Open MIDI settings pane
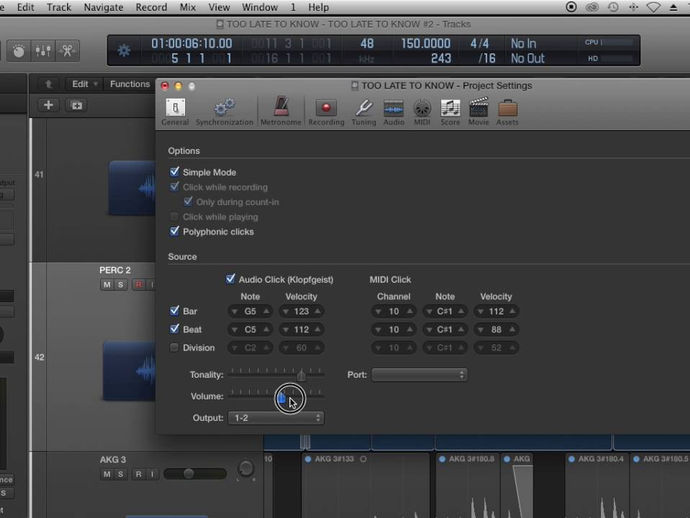 coord(422,112)
